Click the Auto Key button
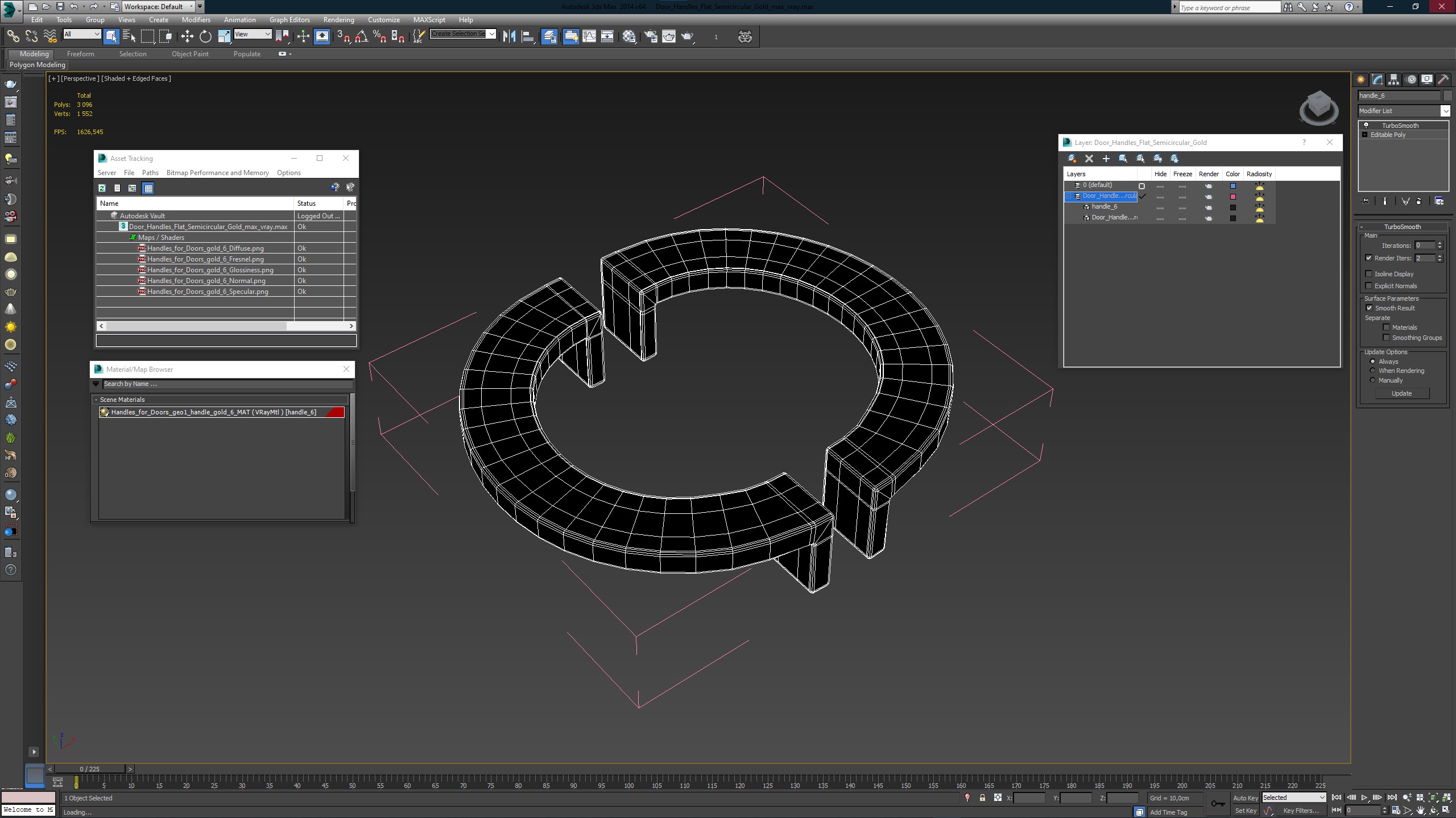 (x=1245, y=798)
